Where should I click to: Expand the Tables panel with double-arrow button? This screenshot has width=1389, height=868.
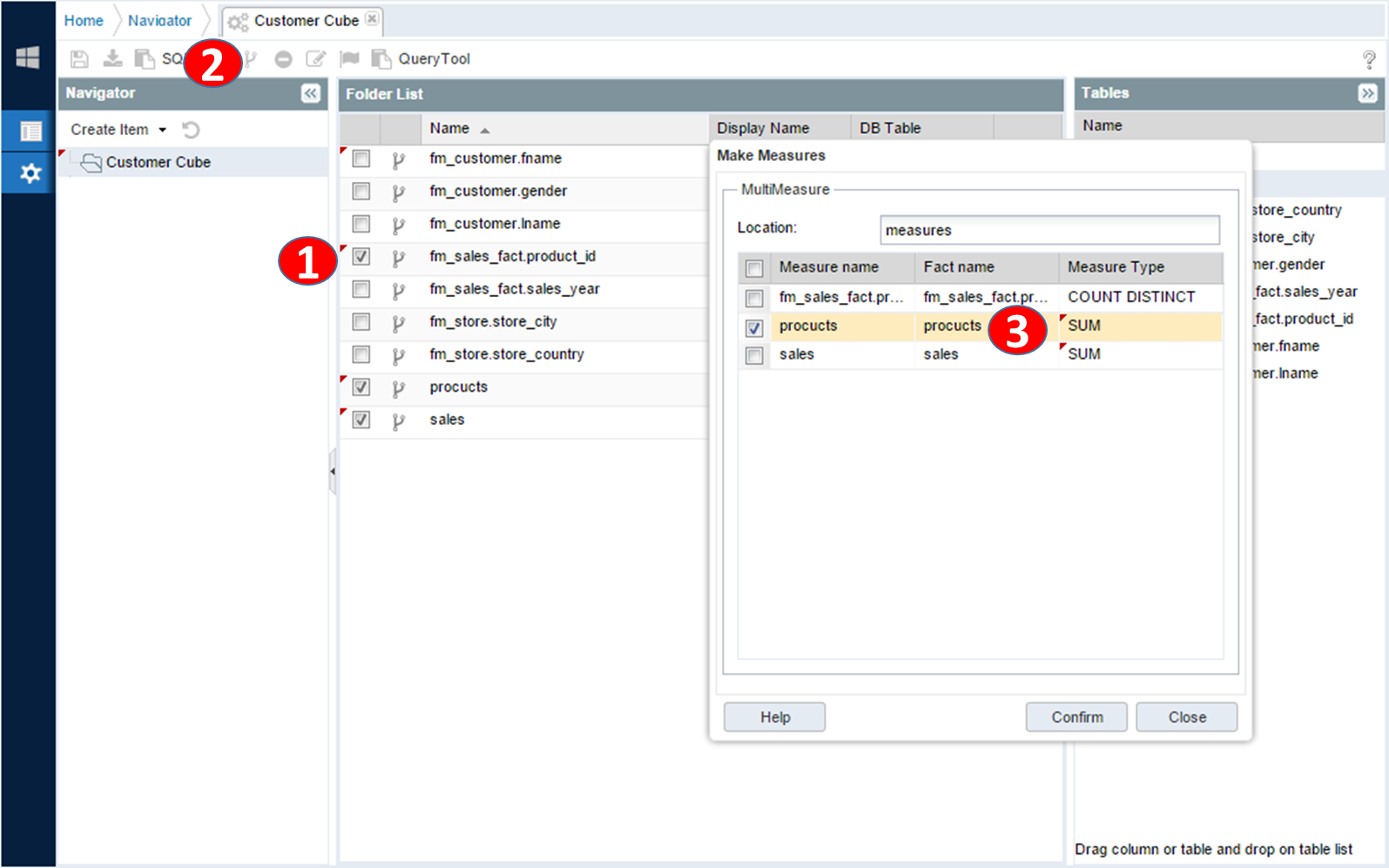click(x=1367, y=93)
